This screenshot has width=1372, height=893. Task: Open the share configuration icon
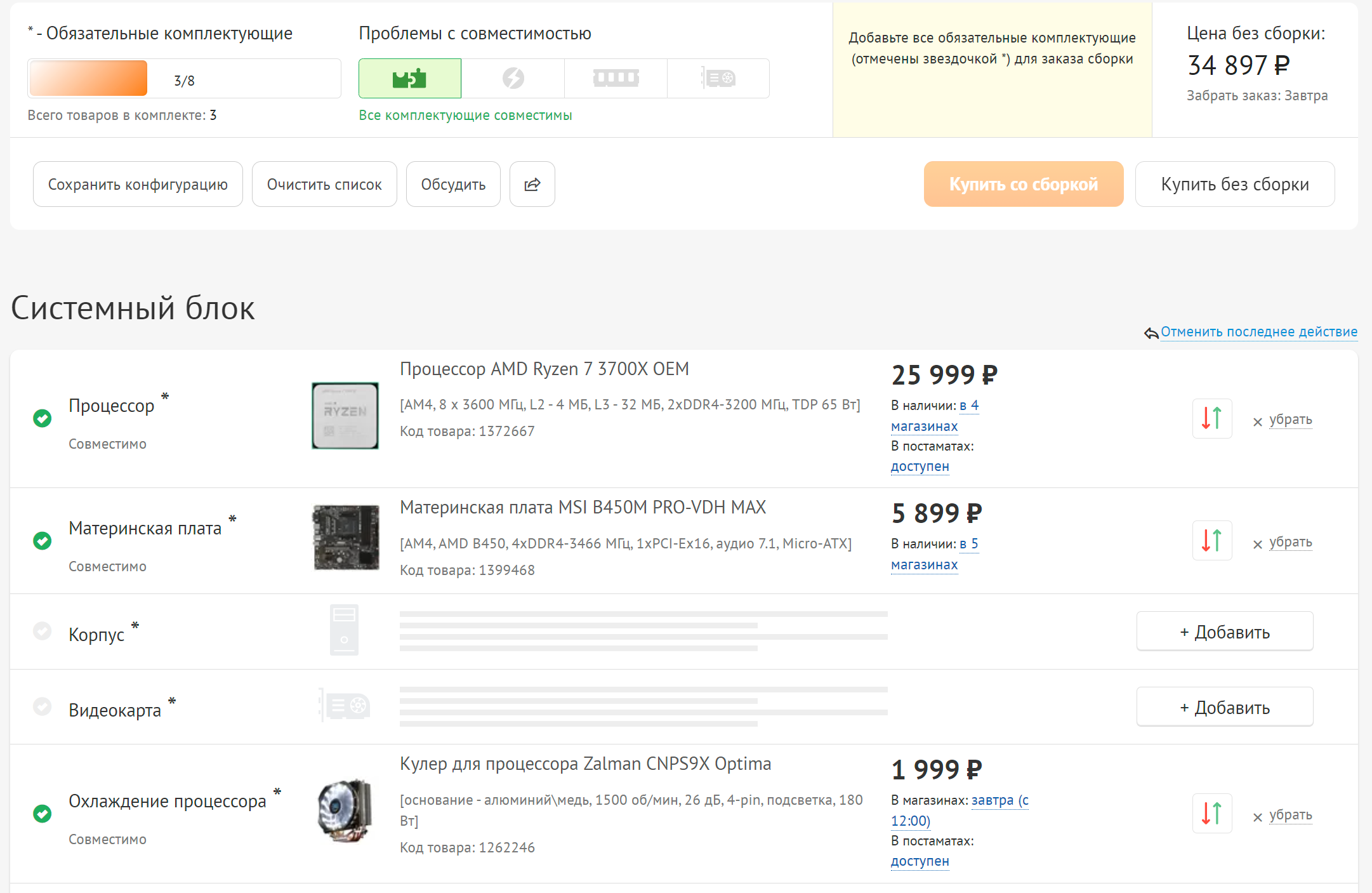tap(532, 184)
